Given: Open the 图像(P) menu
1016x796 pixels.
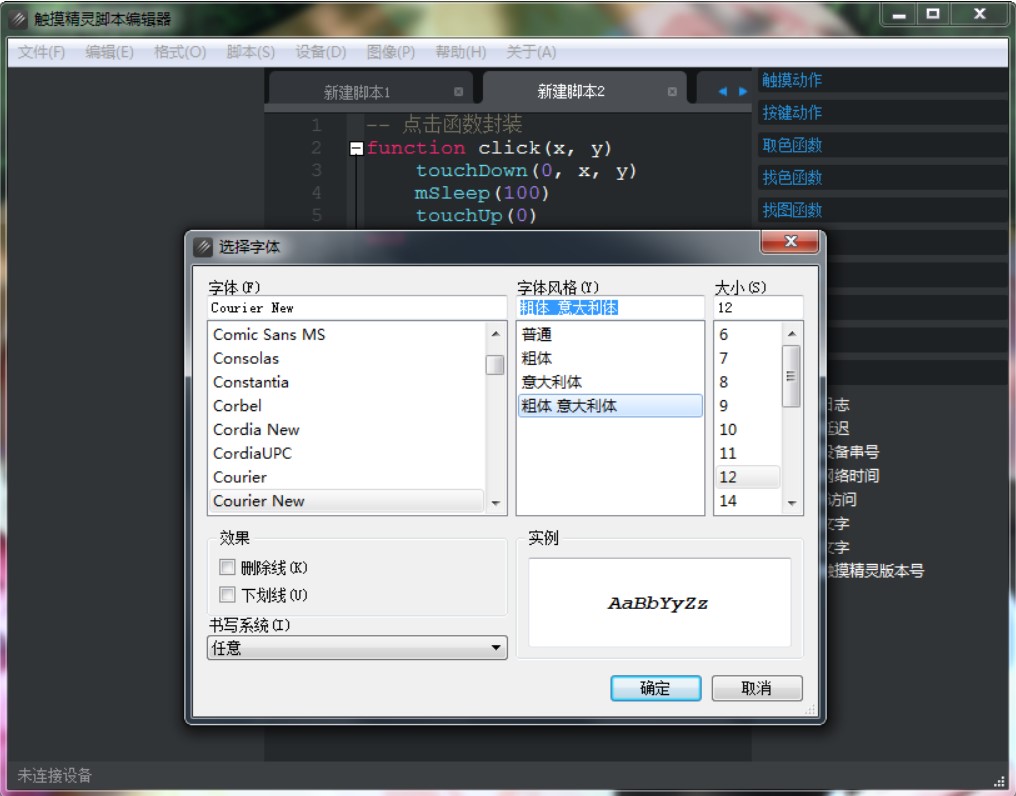Looking at the screenshot, I should 391,52.
